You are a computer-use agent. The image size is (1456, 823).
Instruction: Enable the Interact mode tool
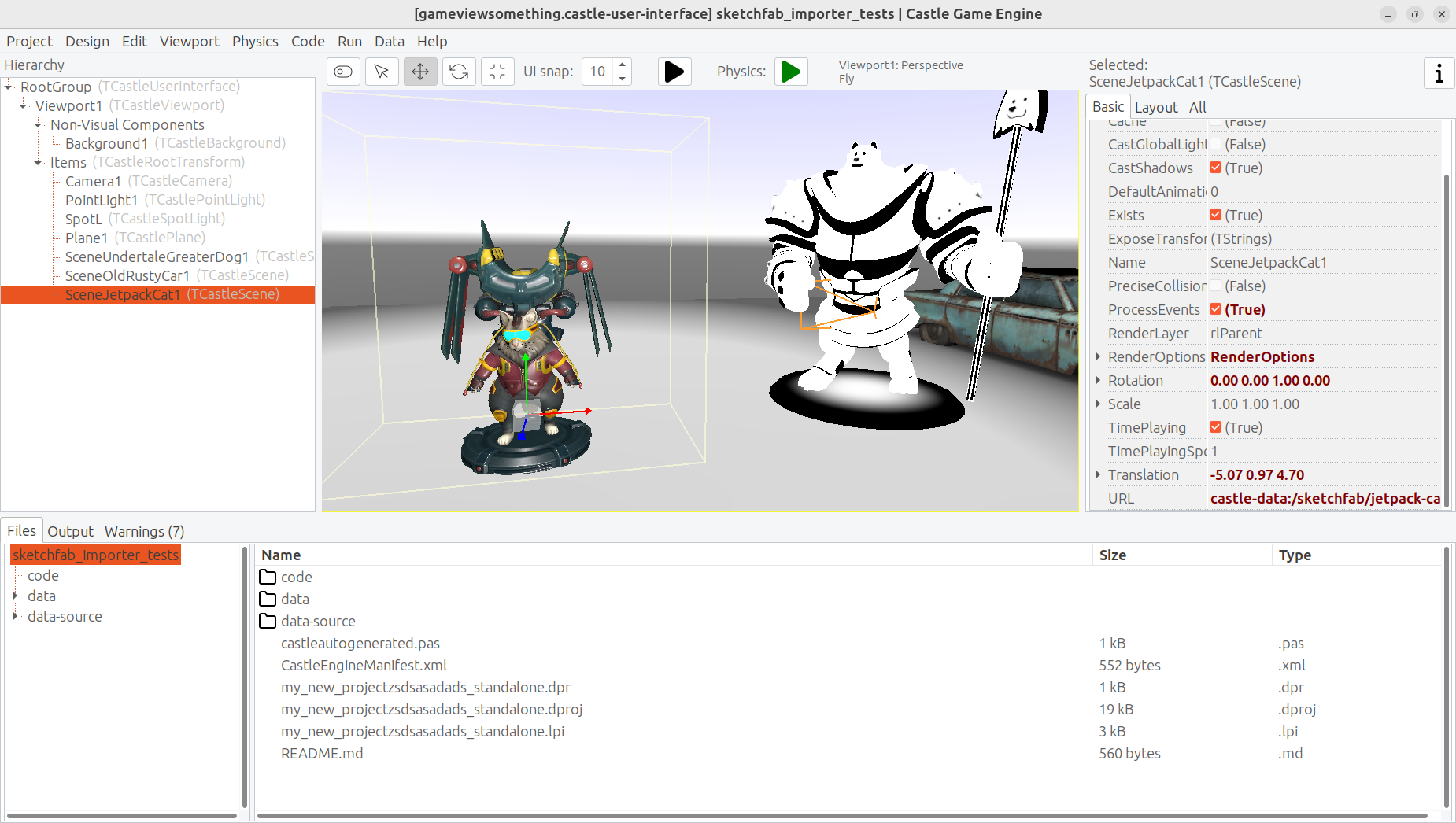click(x=343, y=72)
